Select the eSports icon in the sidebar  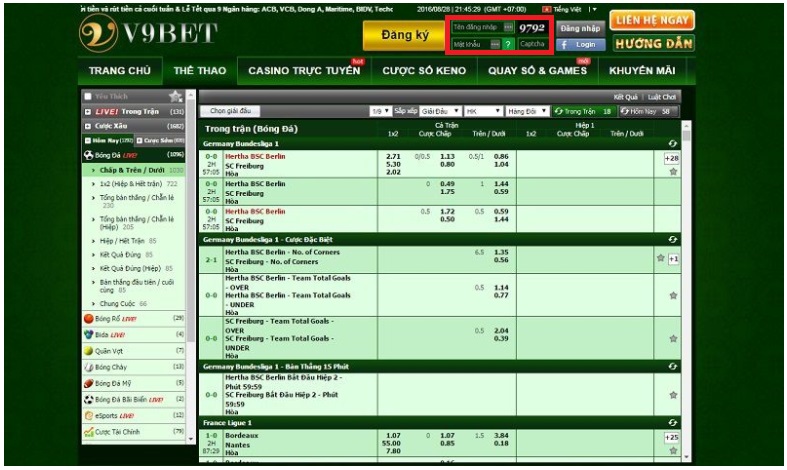coord(89,416)
